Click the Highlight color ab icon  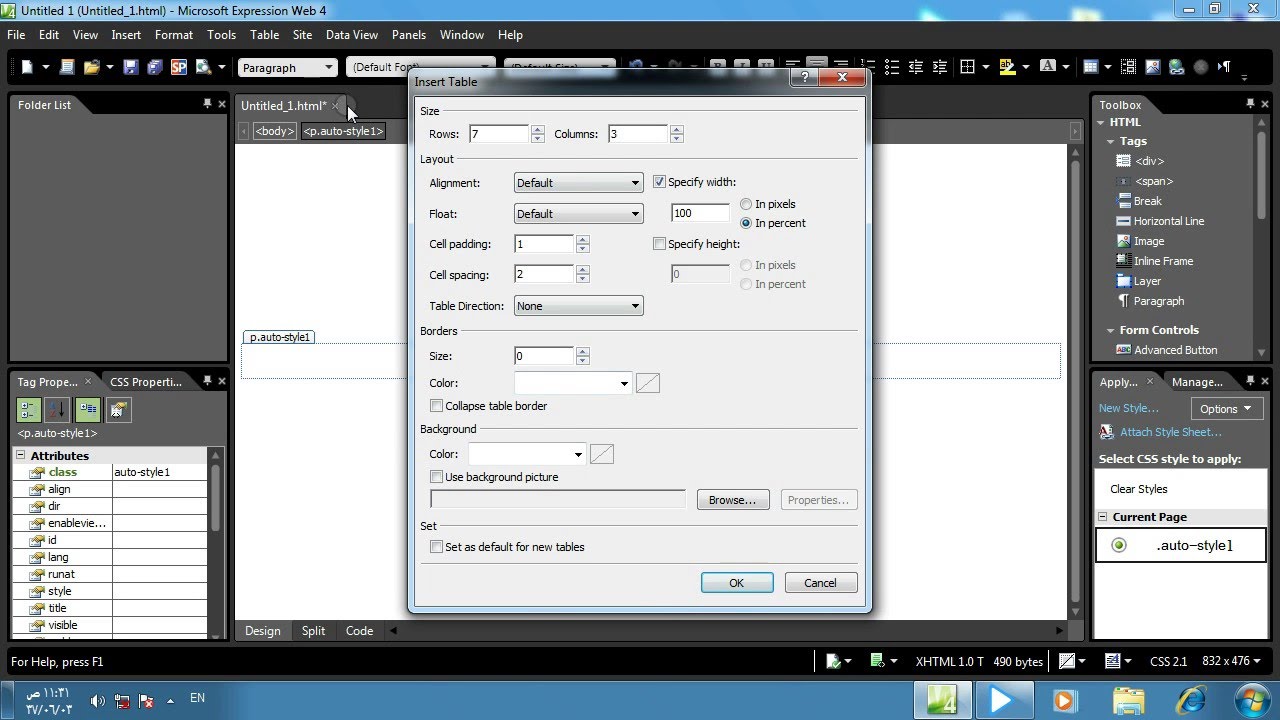pyautogui.click(x=1007, y=67)
